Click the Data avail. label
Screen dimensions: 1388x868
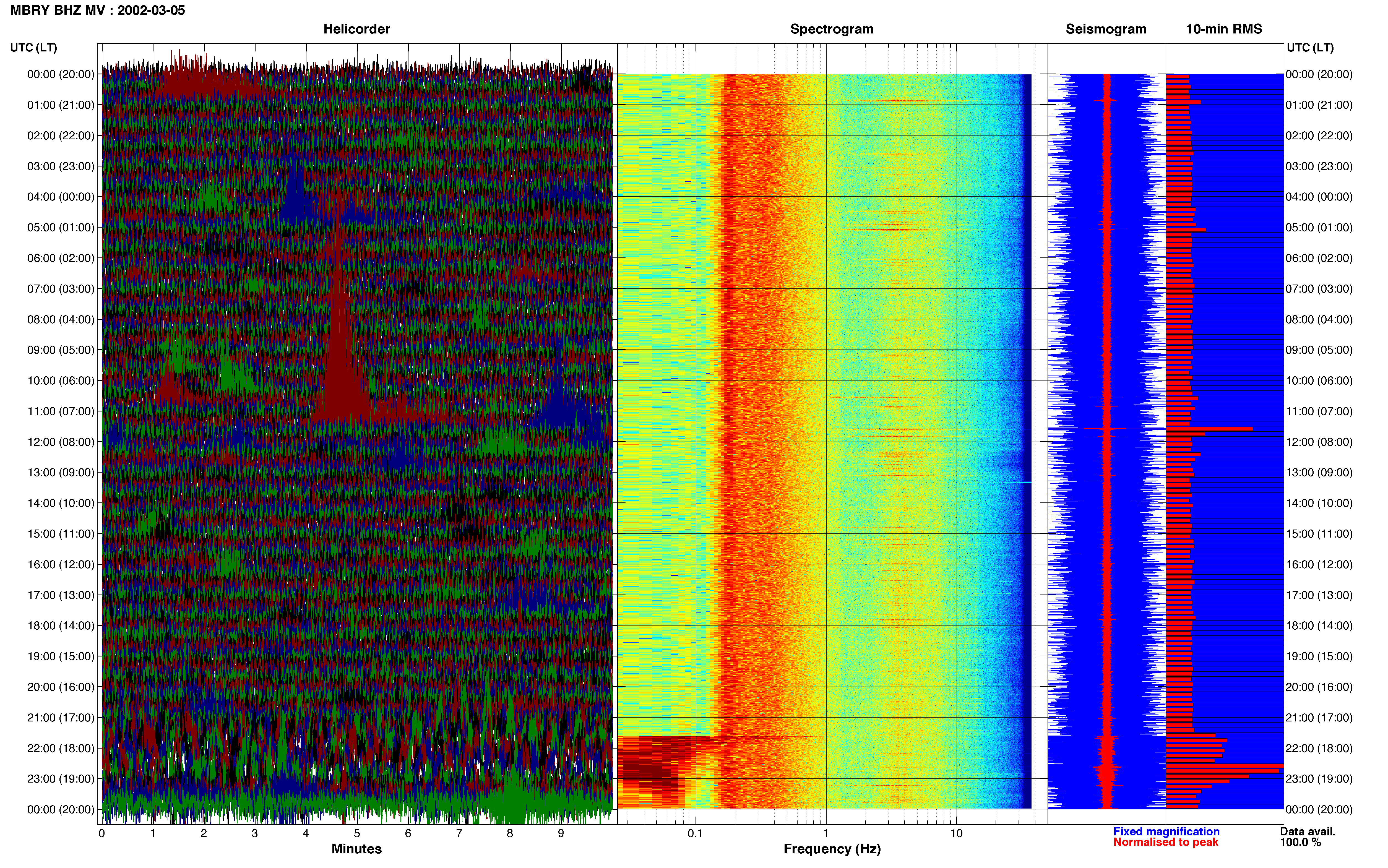1308,831
